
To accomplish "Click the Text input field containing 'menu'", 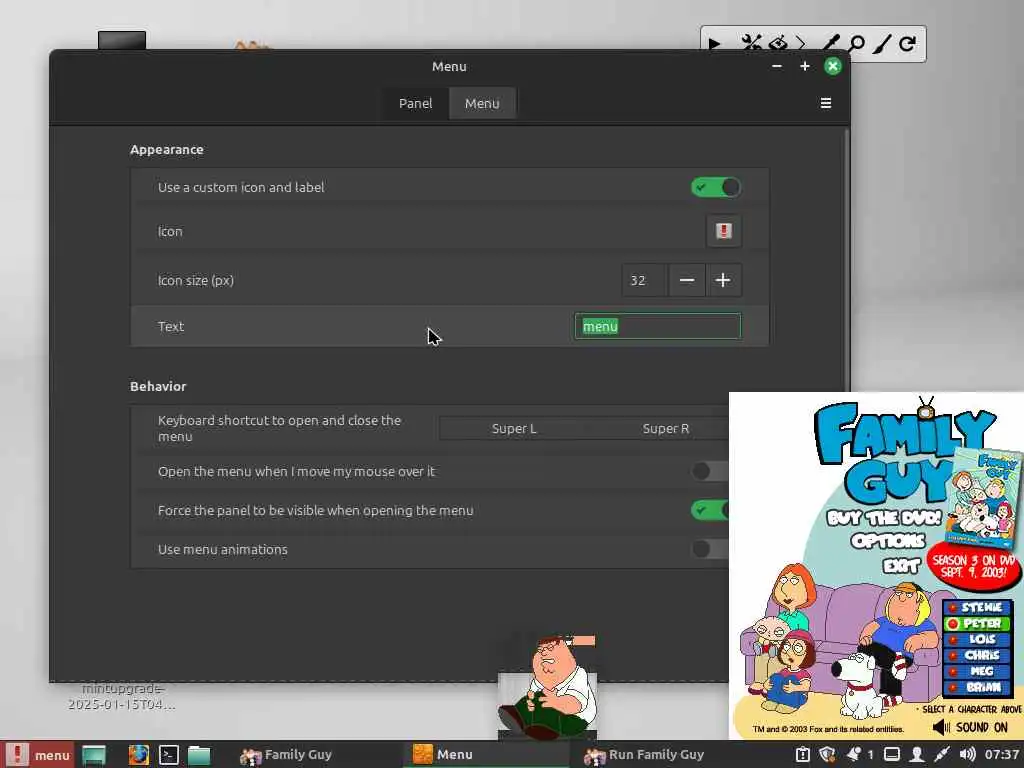I will tap(658, 326).
